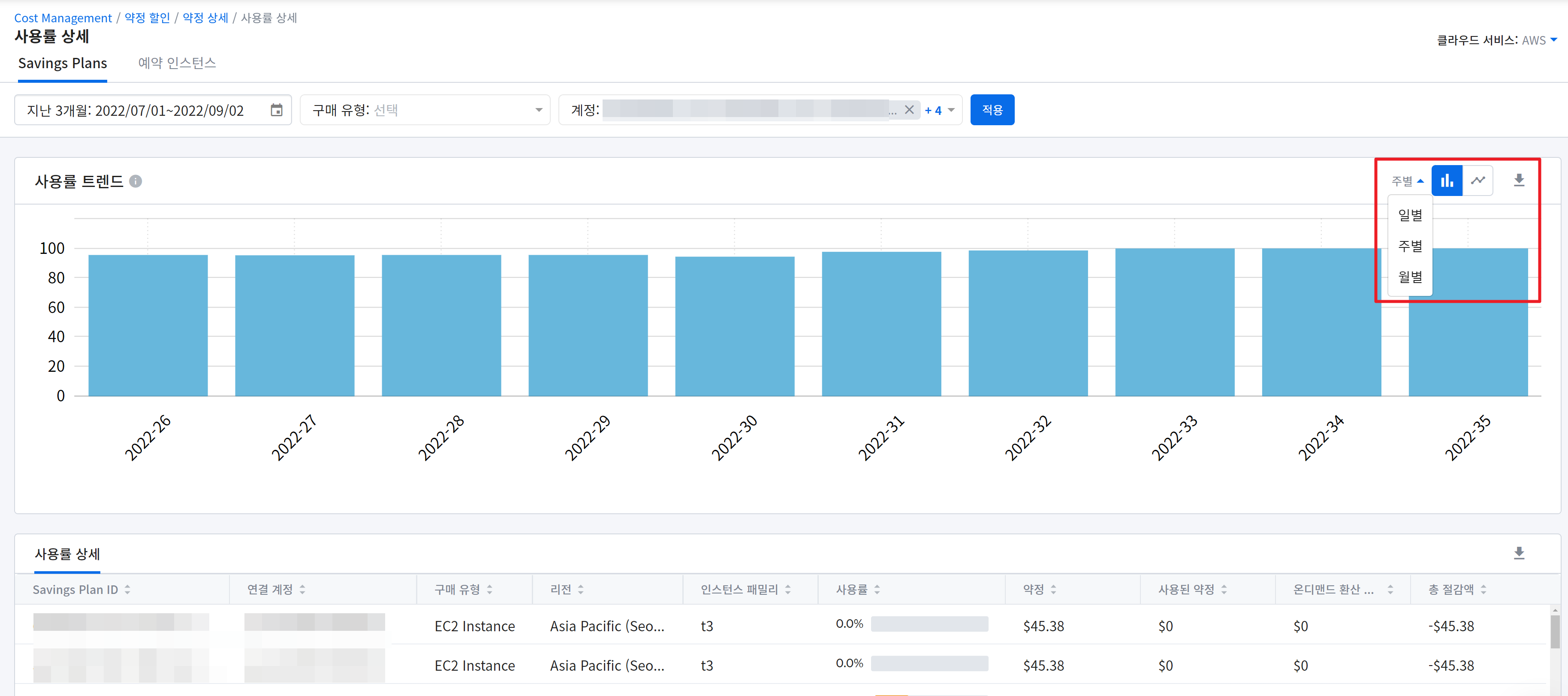Download the usage trend chart

(x=1519, y=181)
